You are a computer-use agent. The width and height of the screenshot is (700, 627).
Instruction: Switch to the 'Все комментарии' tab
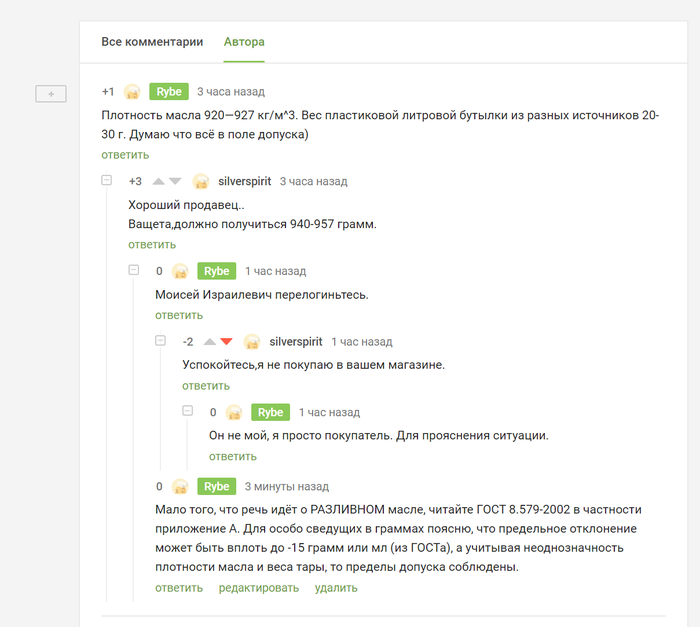click(152, 42)
